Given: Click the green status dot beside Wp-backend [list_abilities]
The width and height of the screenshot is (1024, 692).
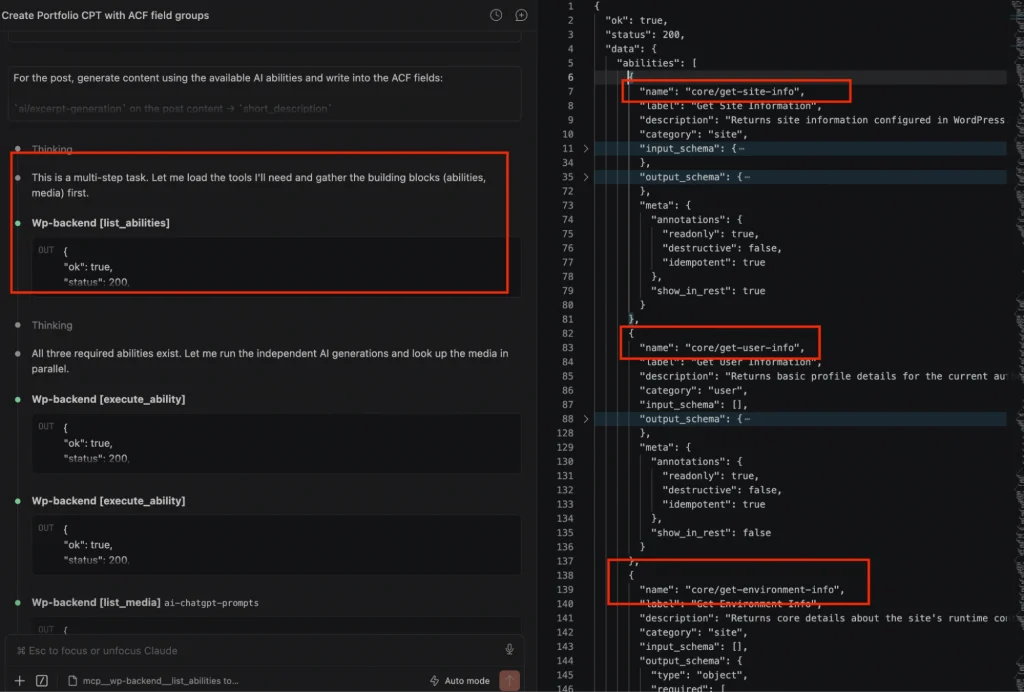Looking at the screenshot, I should (x=18, y=223).
